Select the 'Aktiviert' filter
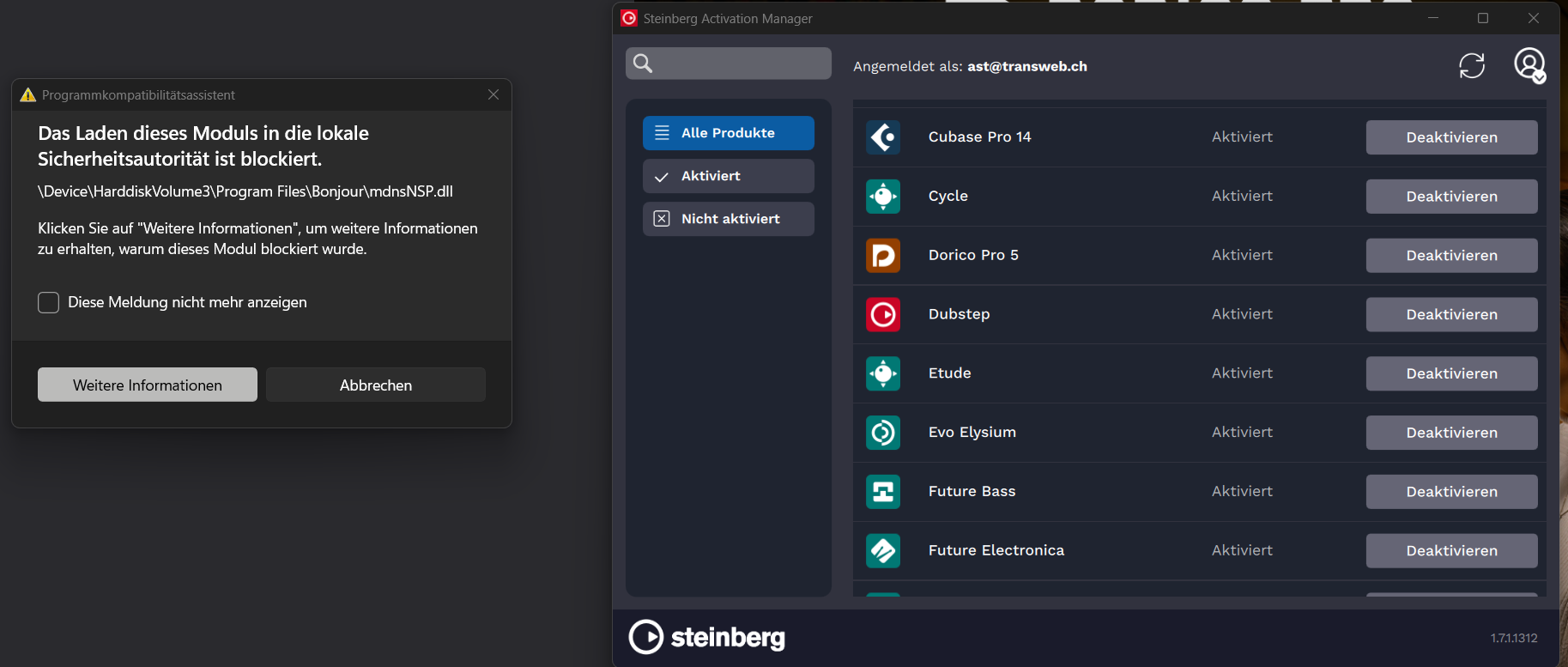 pyautogui.click(x=729, y=176)
